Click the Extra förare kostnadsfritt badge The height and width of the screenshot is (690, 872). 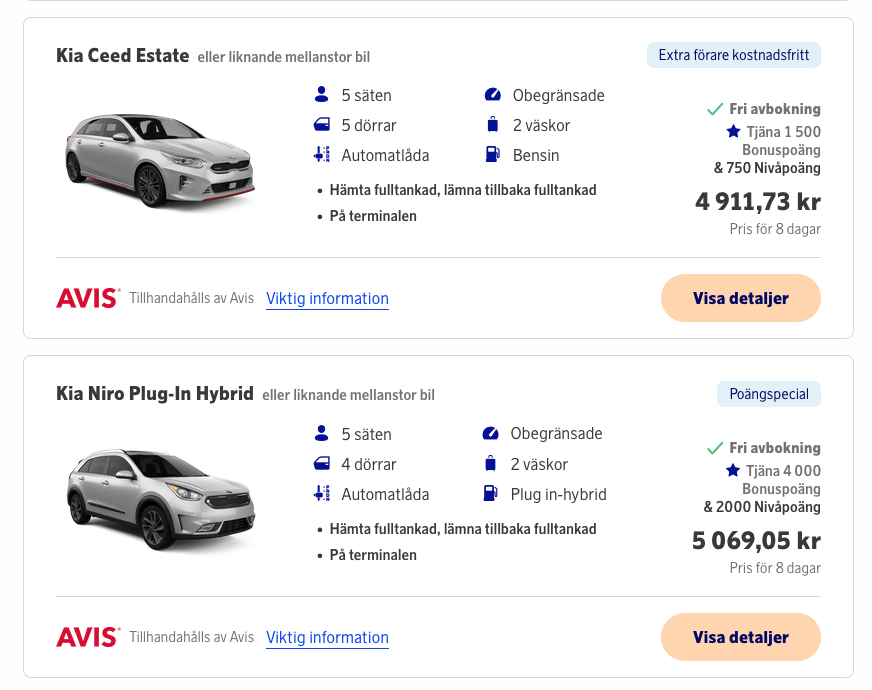pos(734,55)
